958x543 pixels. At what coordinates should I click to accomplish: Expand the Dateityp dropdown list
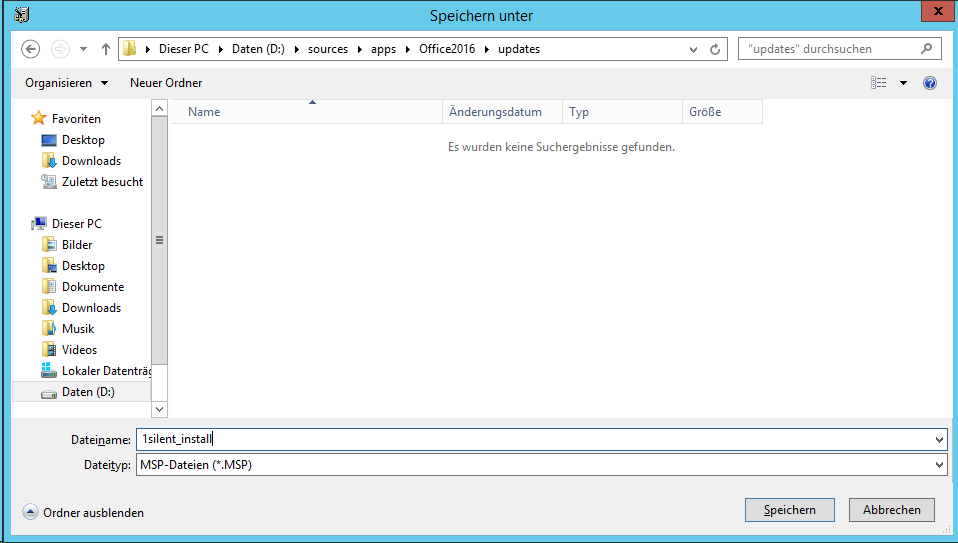coord(938,465)
